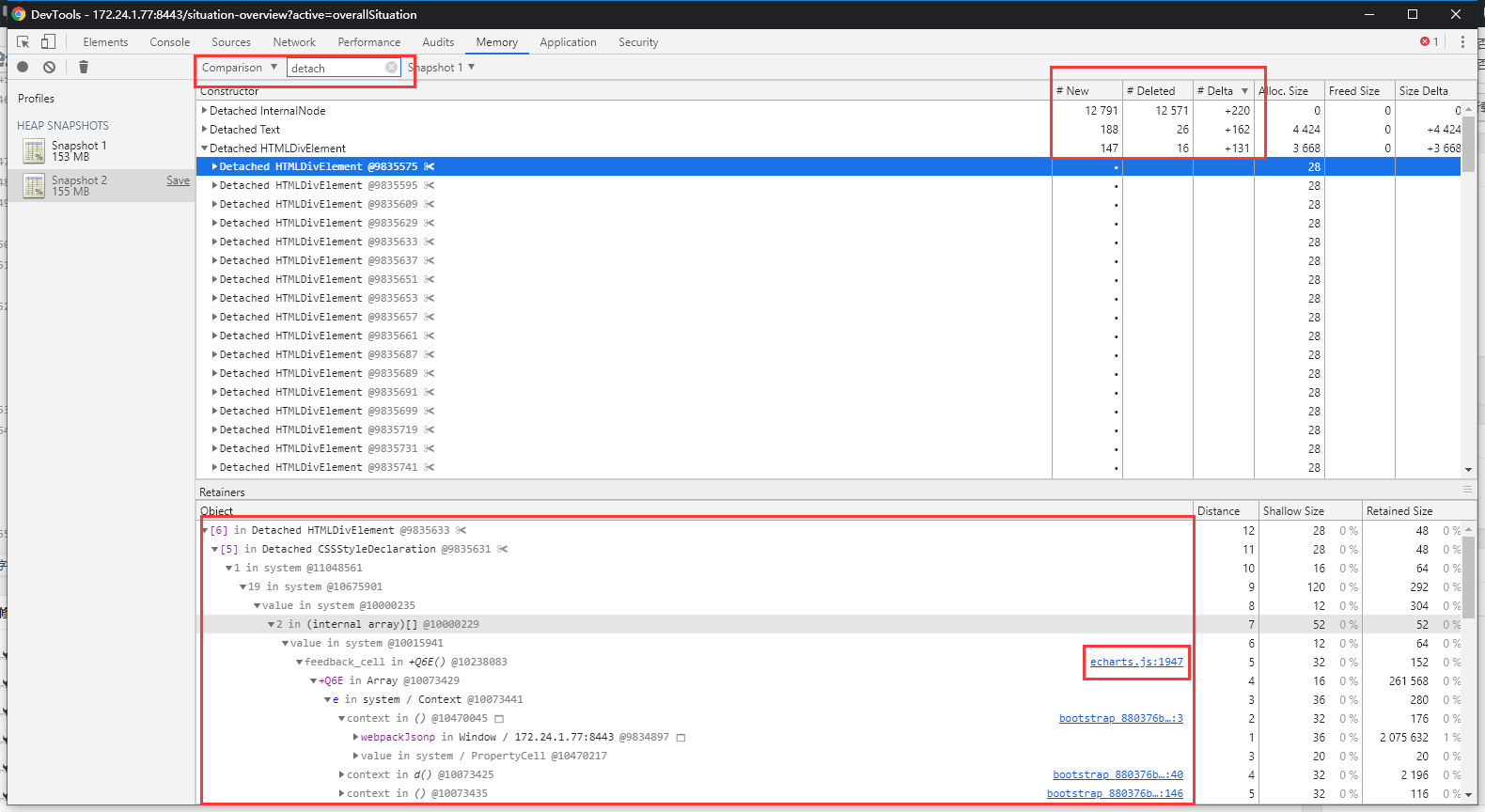Sort by the # New column

(x=1086, y=90)
